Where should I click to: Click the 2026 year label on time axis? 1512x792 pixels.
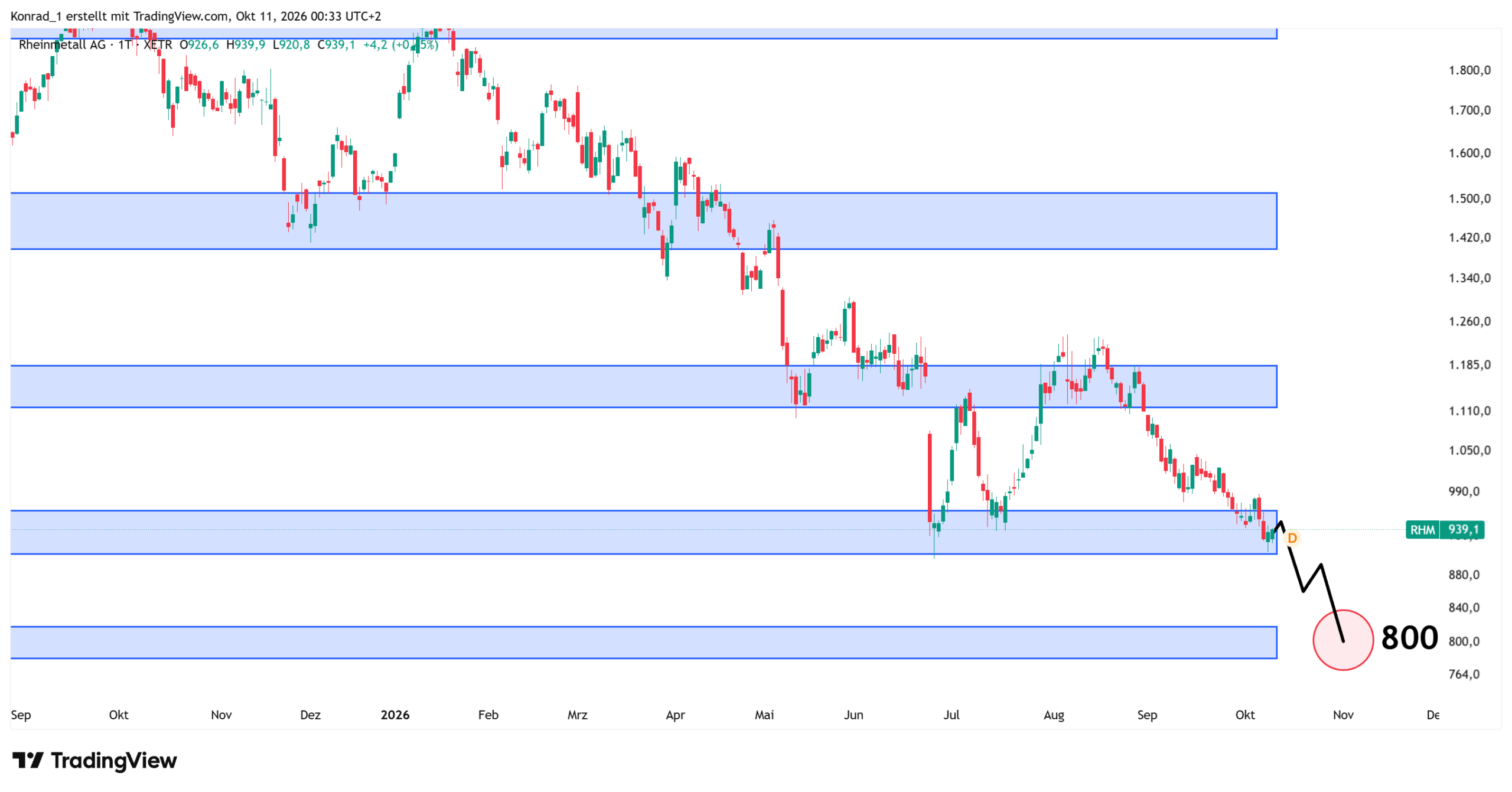pos(395,715)
